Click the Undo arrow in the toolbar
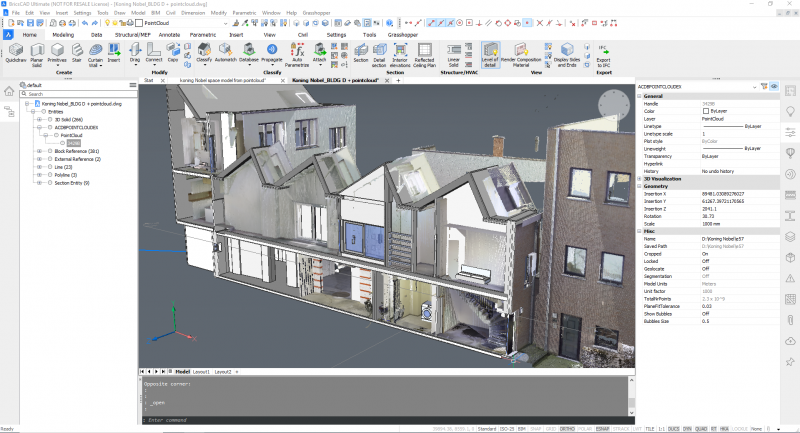Screen dimensions: 800x433 tap(85, 23)
